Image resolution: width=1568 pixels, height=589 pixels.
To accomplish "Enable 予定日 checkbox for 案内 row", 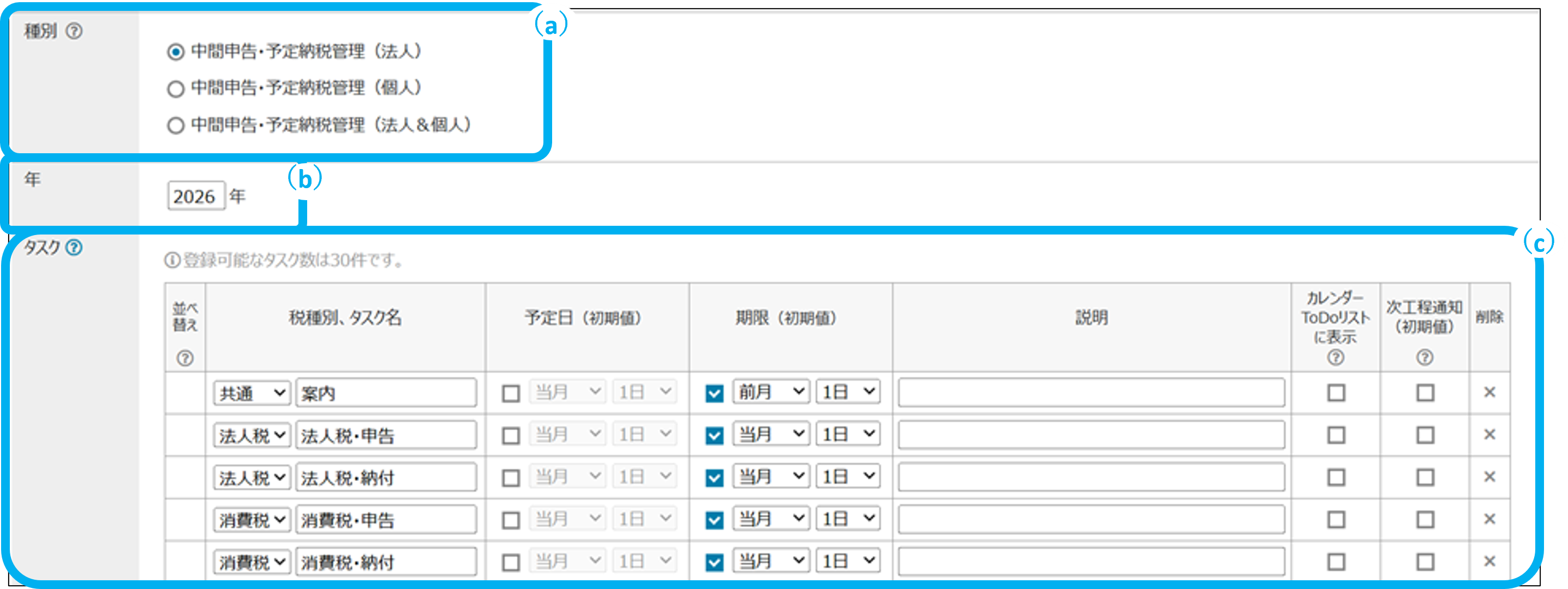I will pos(511,393).
